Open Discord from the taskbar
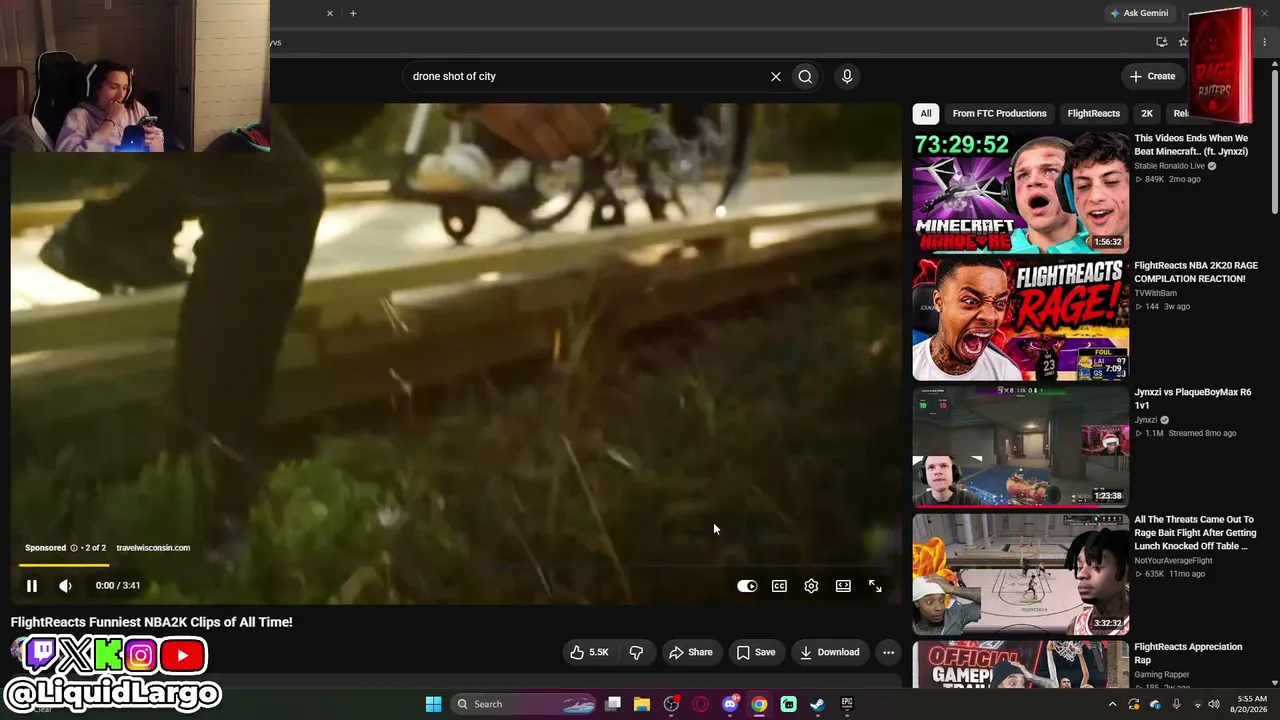This screenshot has width=1280, height=720. [x=730, y=704]
